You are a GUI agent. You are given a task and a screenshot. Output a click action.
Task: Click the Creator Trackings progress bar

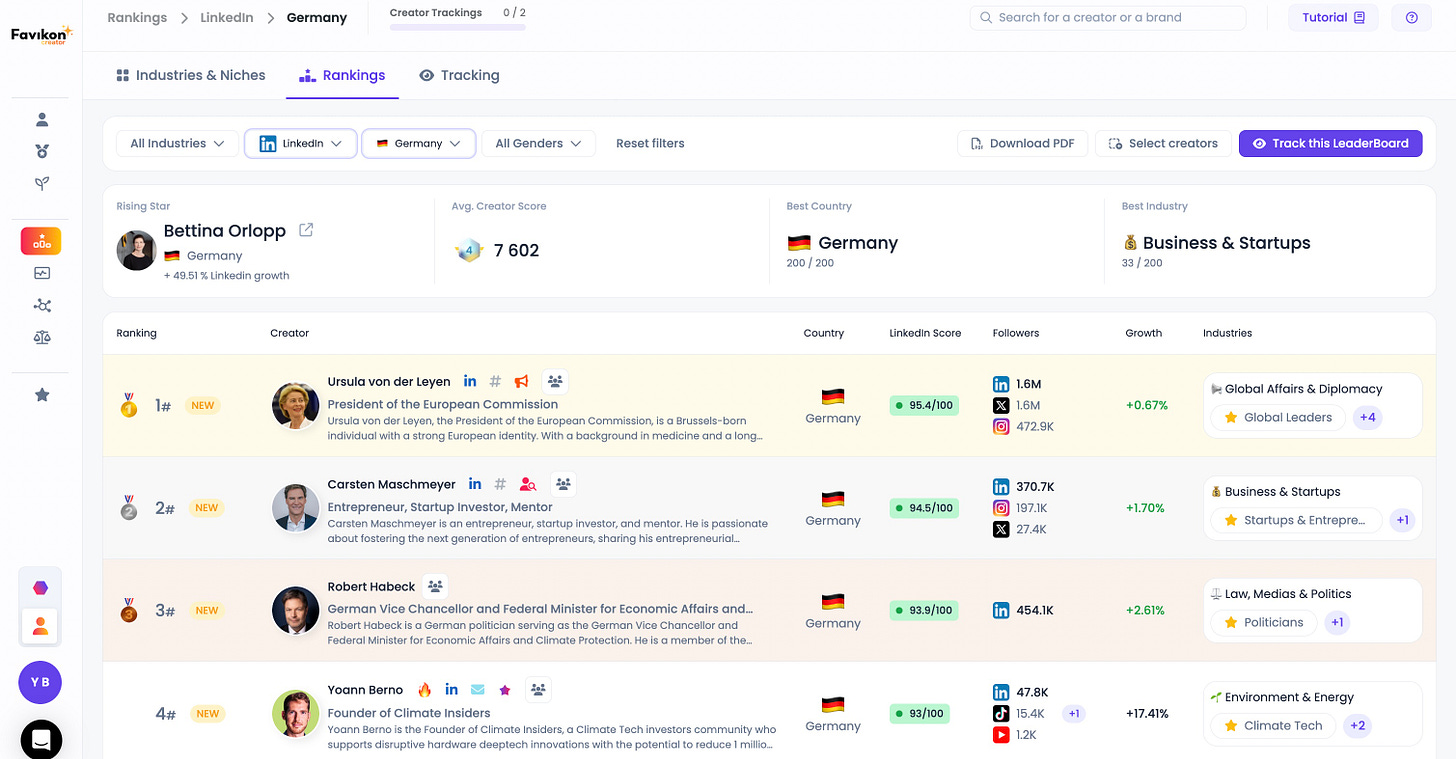click(x=457, y=27)
